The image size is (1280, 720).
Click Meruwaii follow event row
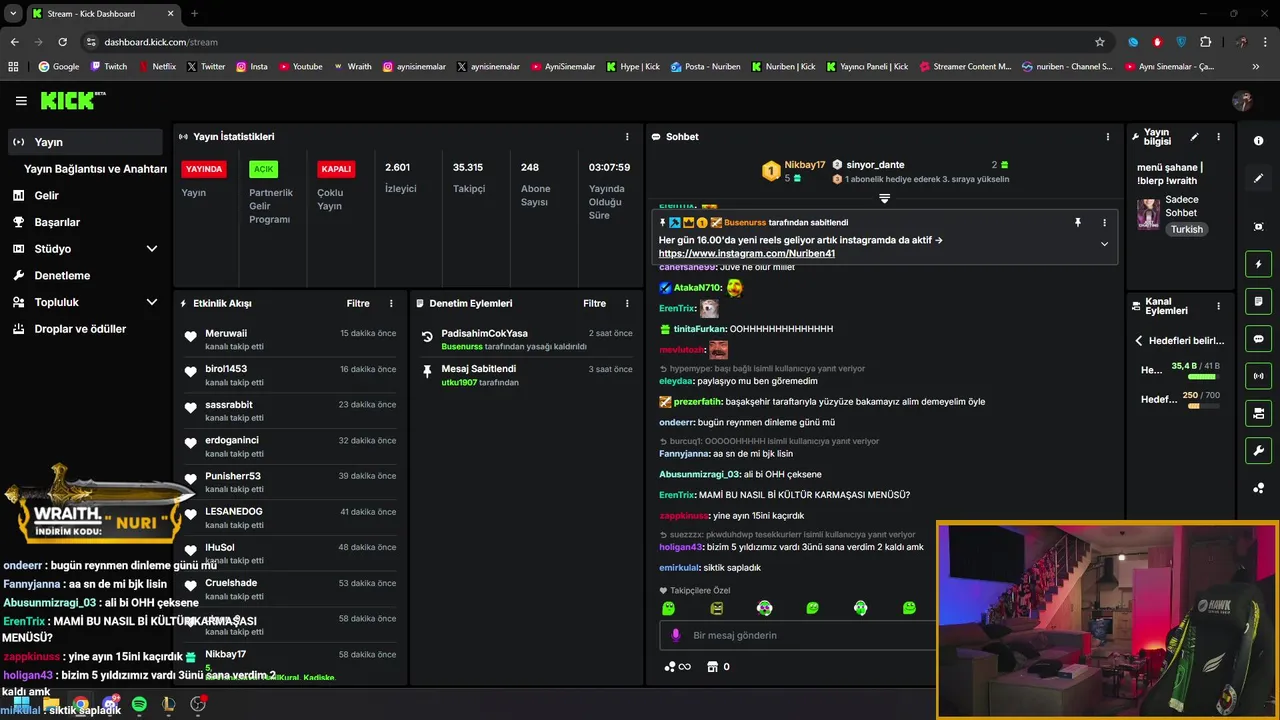pyautogui.click(x=290, y=339)
